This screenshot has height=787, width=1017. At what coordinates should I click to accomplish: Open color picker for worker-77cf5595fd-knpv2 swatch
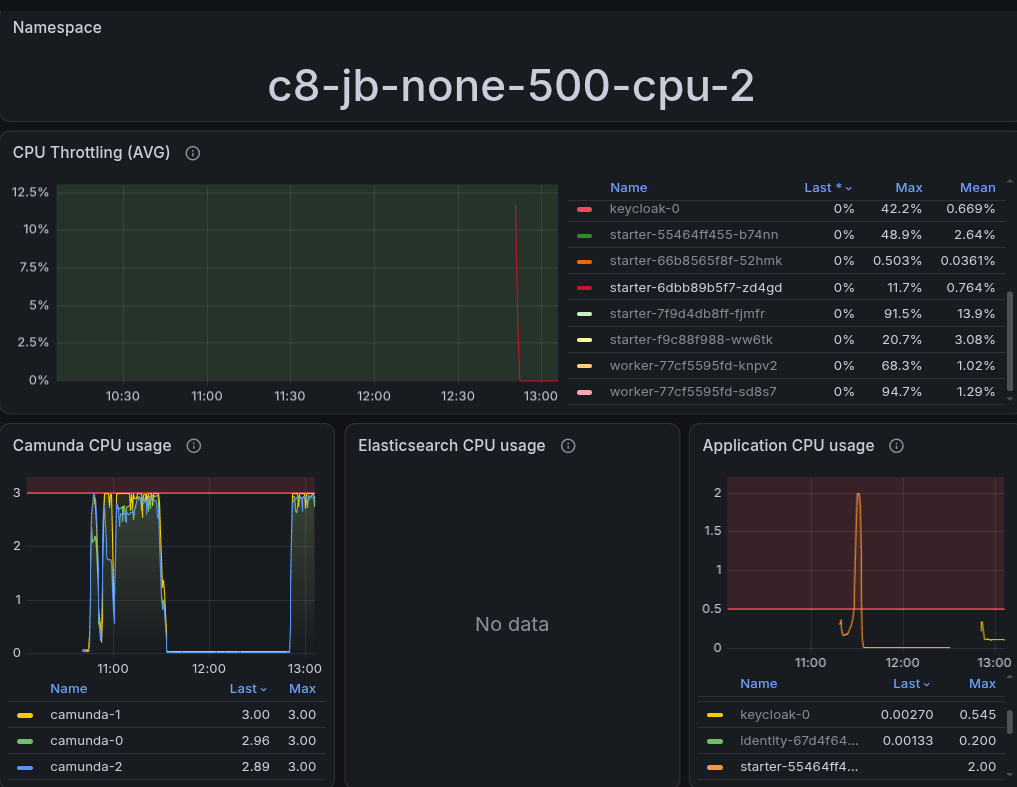pos(584,366)
